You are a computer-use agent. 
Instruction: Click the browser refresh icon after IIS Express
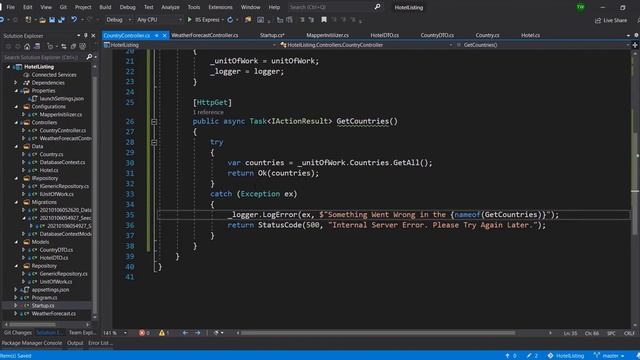click(x=230, y=20)
